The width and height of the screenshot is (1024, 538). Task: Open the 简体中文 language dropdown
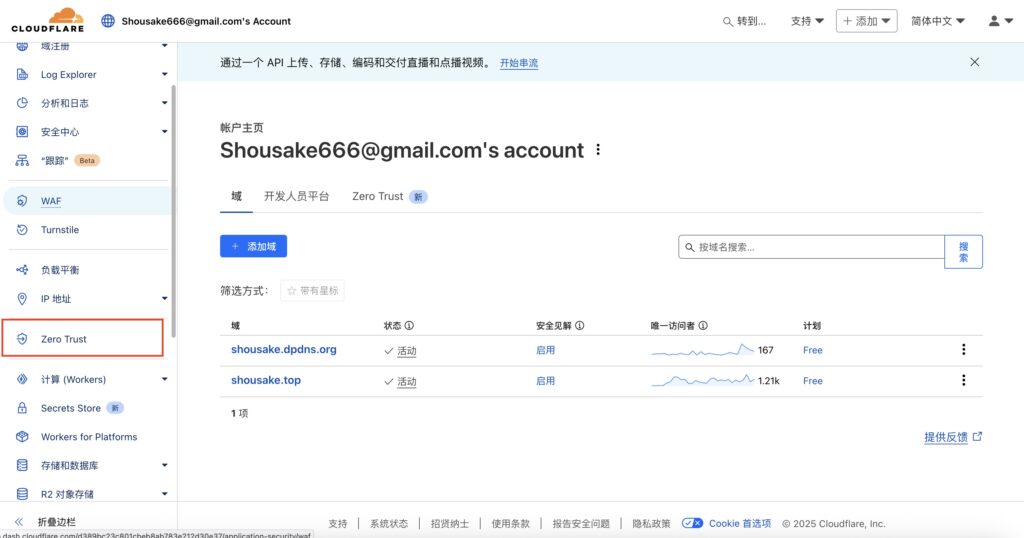pyautogui.click(x=938, y=21)
